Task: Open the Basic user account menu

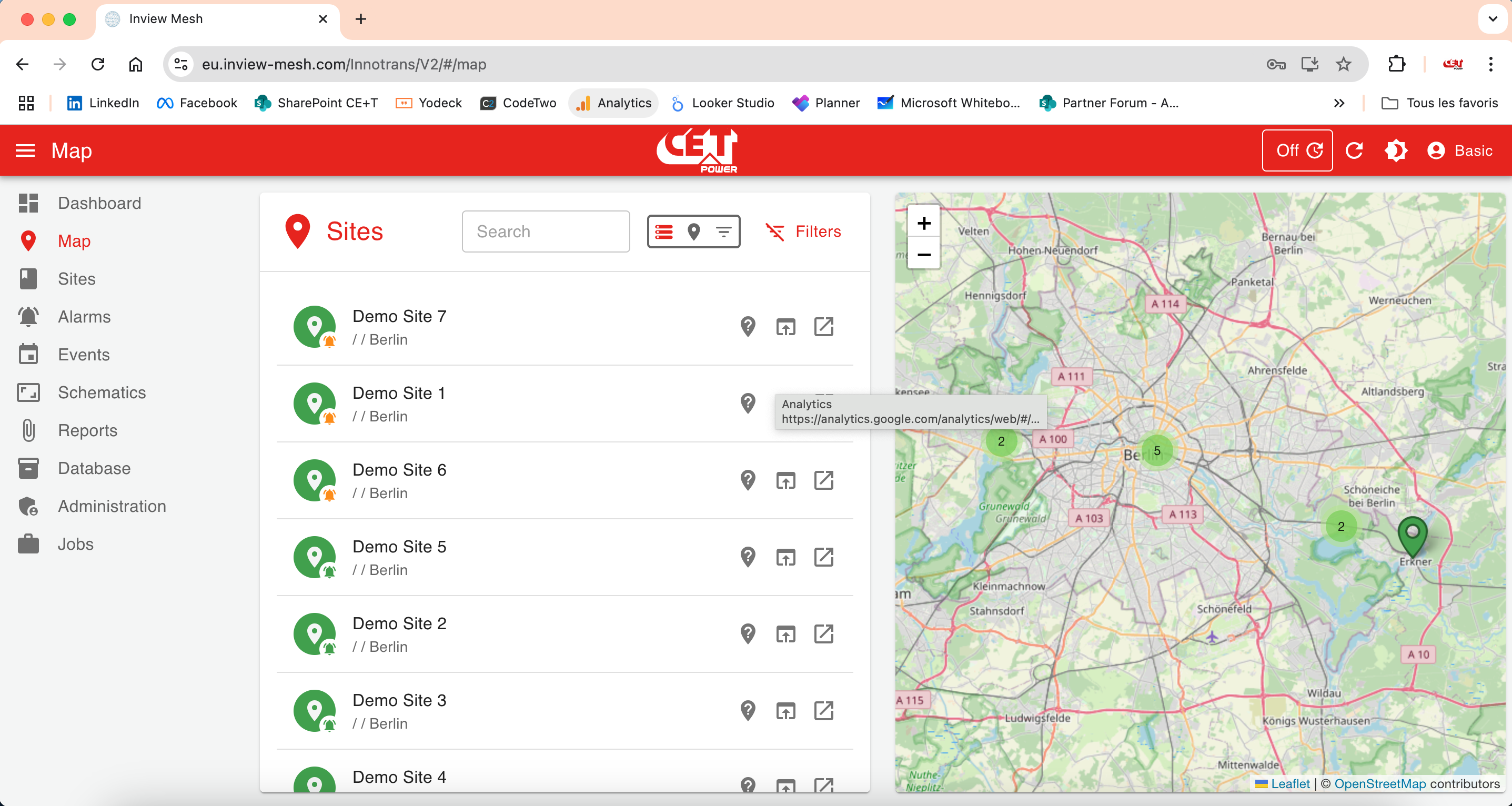Action: point(1461,150)
